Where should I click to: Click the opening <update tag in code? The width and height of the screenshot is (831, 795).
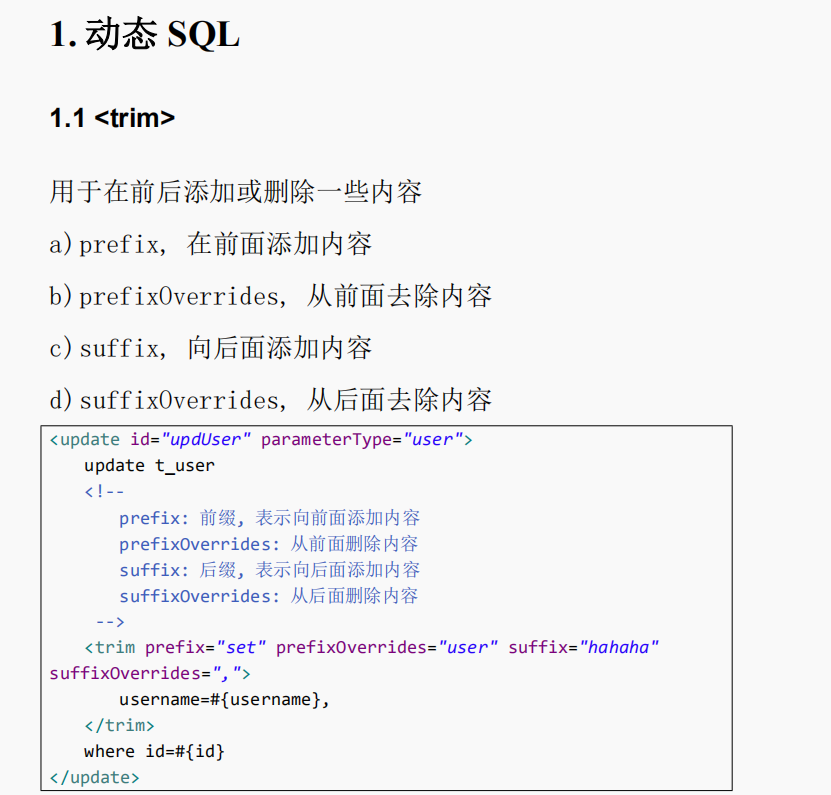[85, 440]
